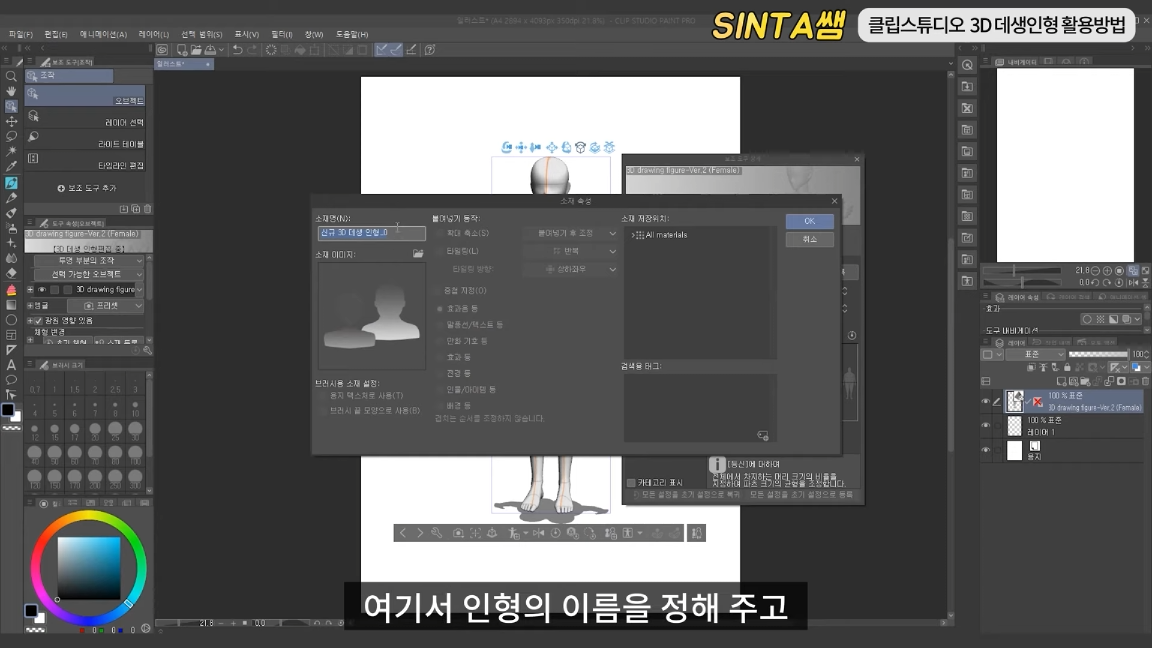
Task: Create new canvas from command bar icon
Action: 181,50
